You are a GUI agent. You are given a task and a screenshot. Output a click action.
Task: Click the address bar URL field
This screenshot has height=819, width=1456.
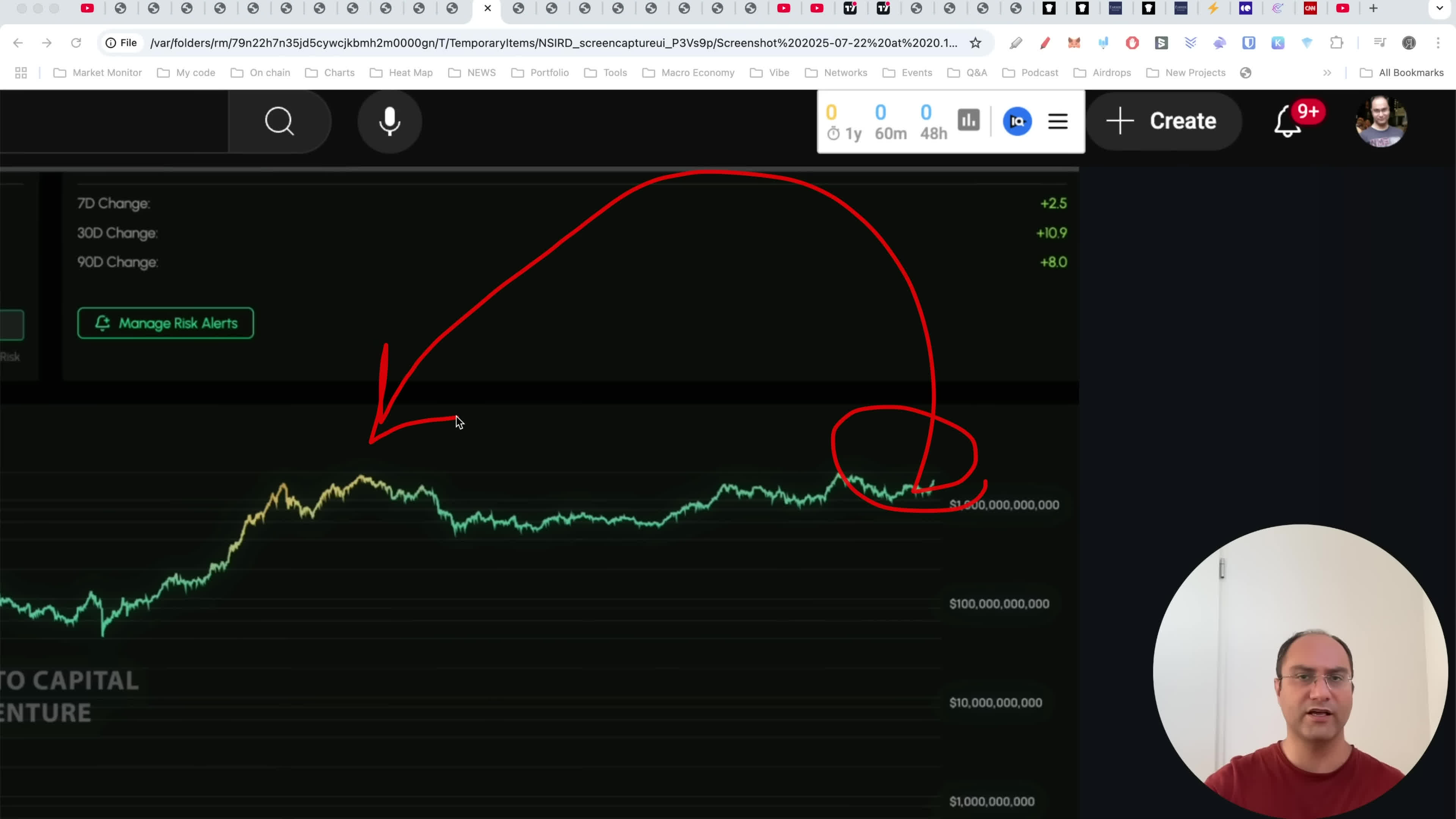(554, 43)
